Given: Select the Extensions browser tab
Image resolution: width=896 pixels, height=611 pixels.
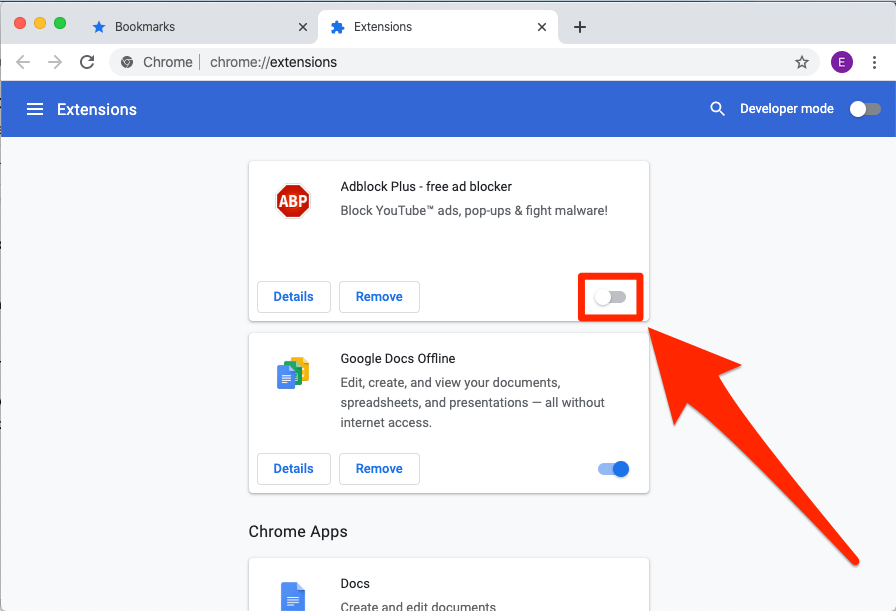Looking at the screenshot, I should coord(438,27).
